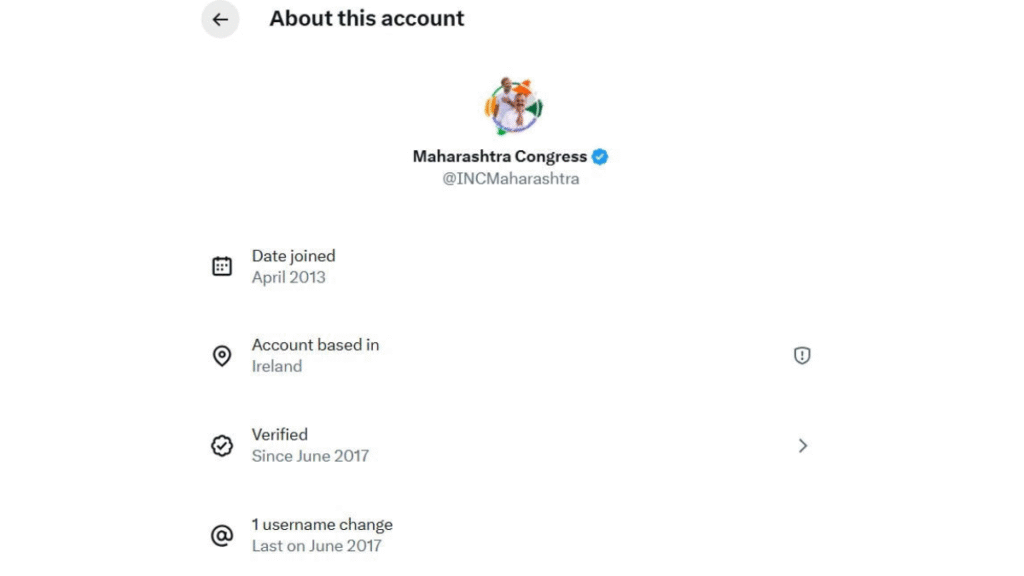Click the verified seal icon beside Verified
Screen dimensions: 1024x576
(222, 445)
